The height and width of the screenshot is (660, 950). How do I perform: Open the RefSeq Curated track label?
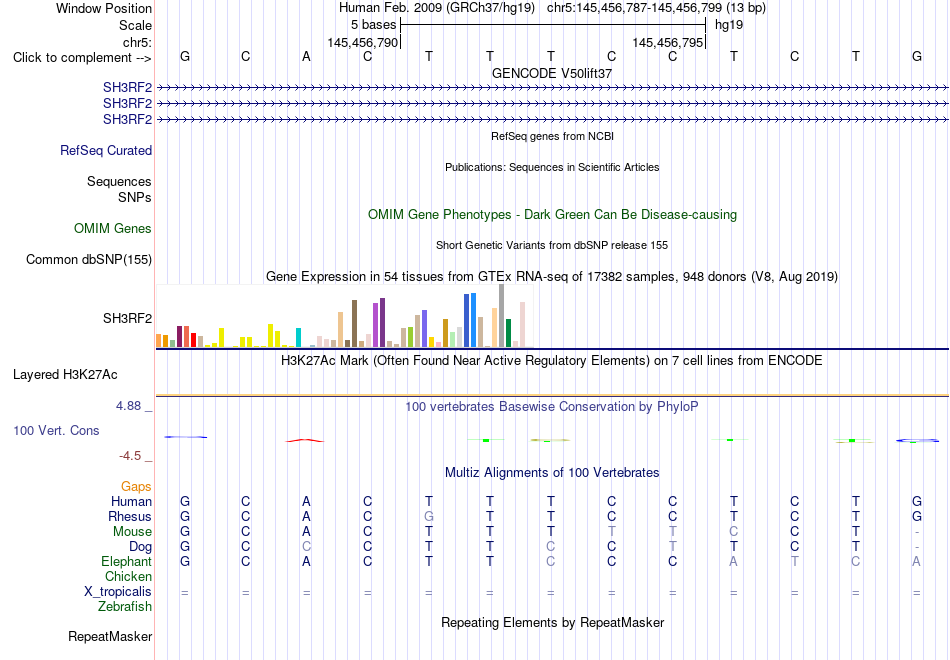[106, 150]
